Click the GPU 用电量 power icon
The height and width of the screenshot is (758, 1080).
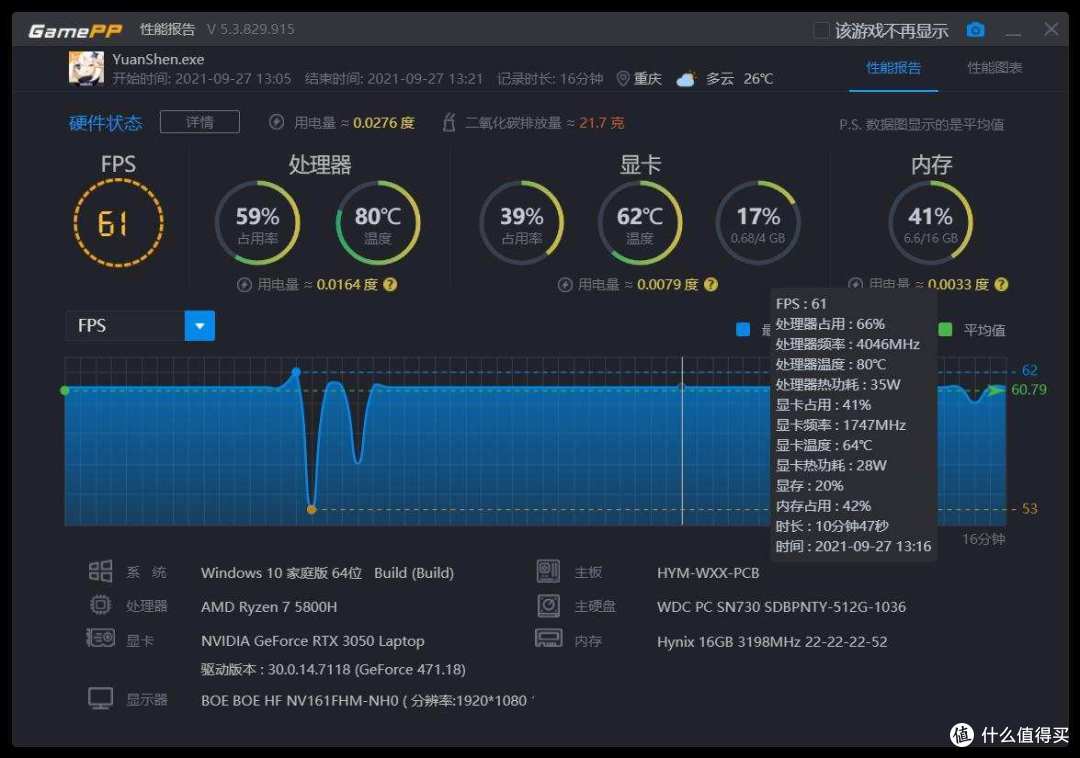point(565,284)
